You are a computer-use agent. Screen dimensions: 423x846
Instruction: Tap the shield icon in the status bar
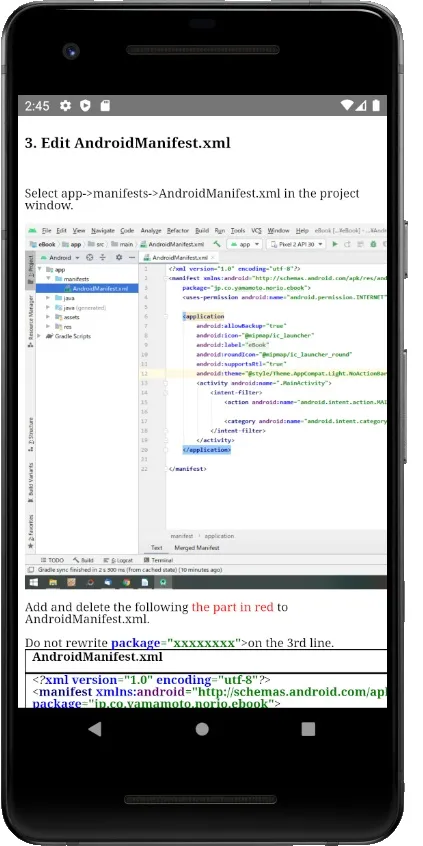click(85, 106)
